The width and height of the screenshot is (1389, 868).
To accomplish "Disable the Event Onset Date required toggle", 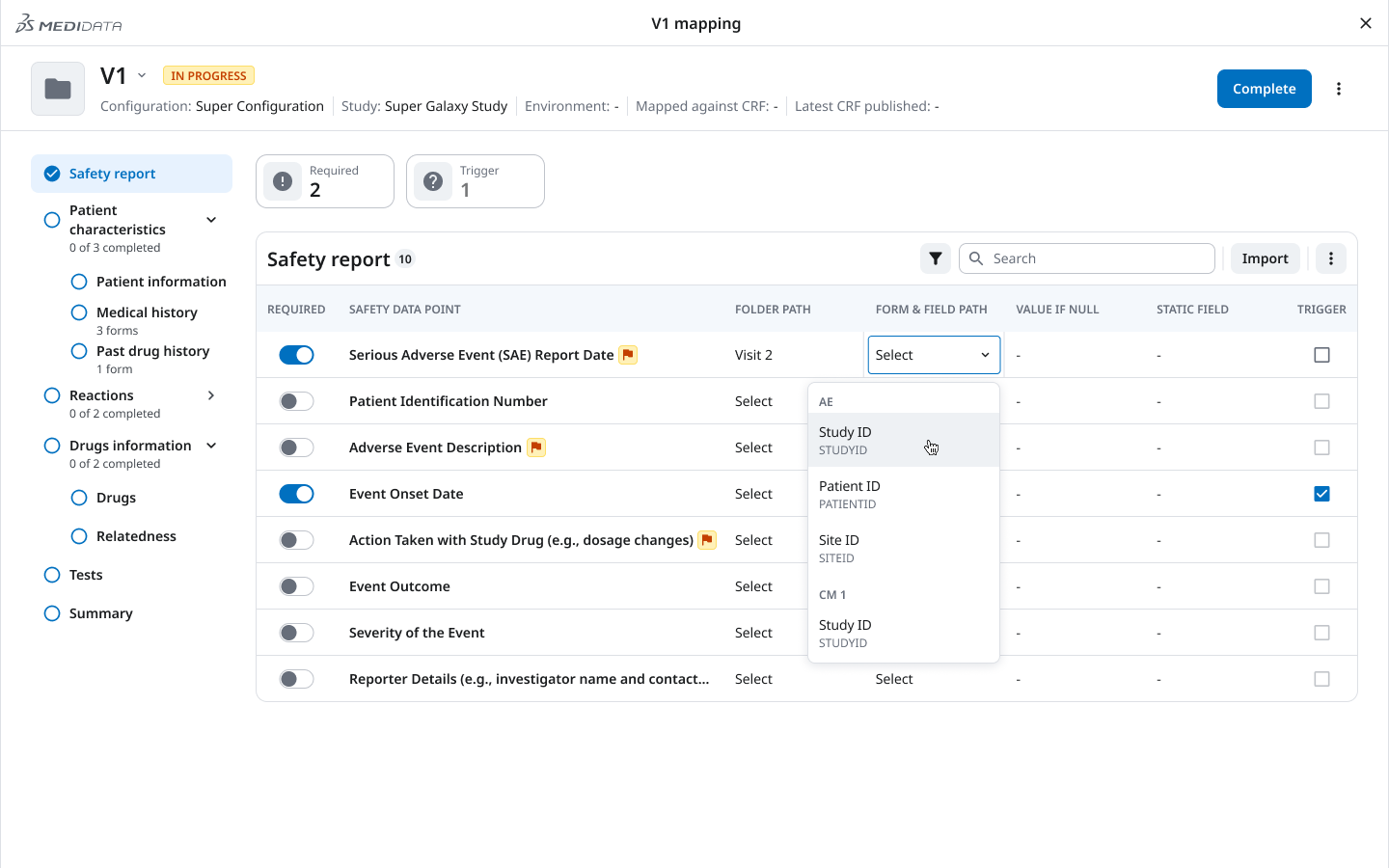I will [x=296, y=493].
